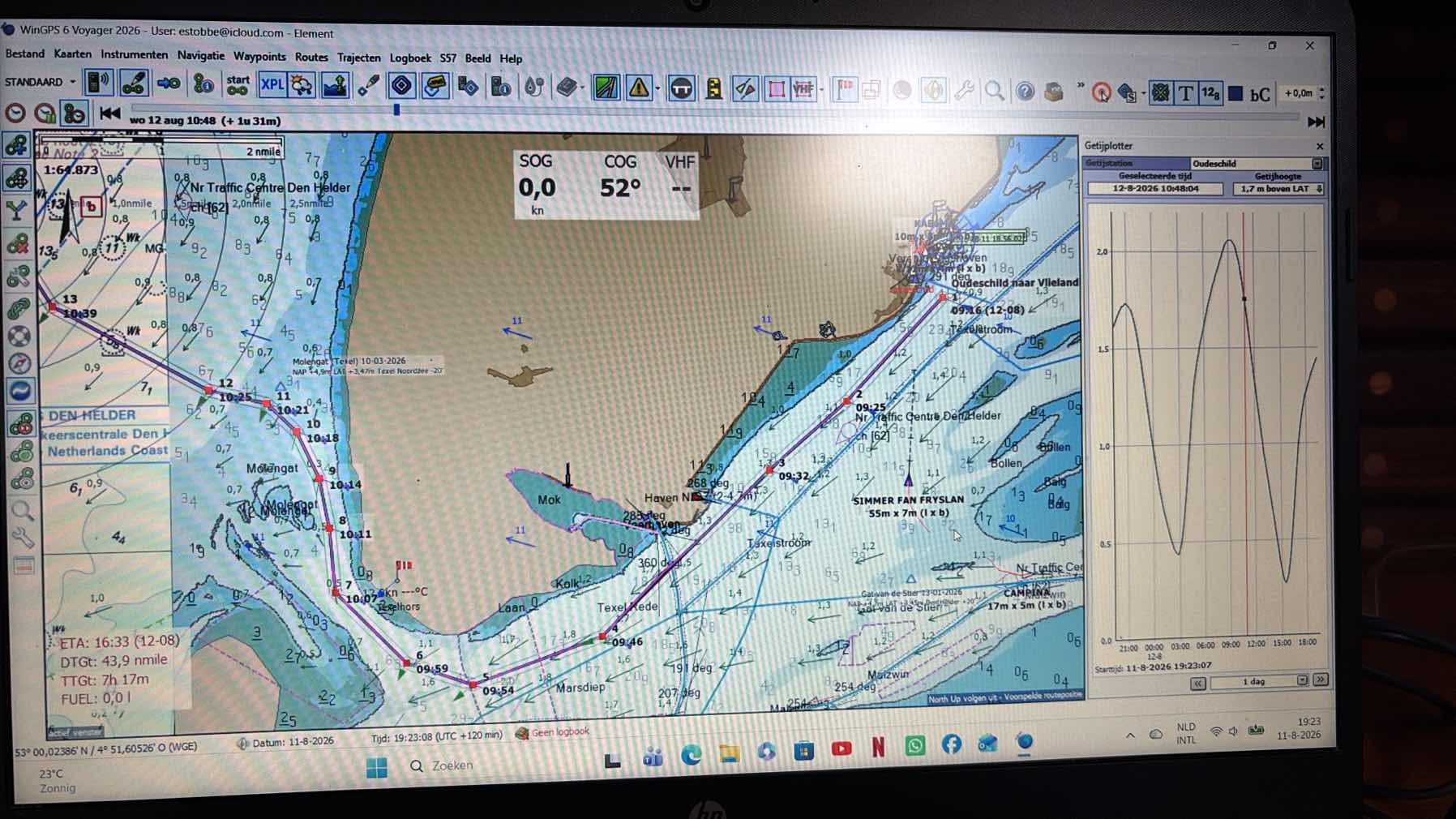Click the tide plot previous period button
Screen dimensions: 1456x819
[1197, 683]
